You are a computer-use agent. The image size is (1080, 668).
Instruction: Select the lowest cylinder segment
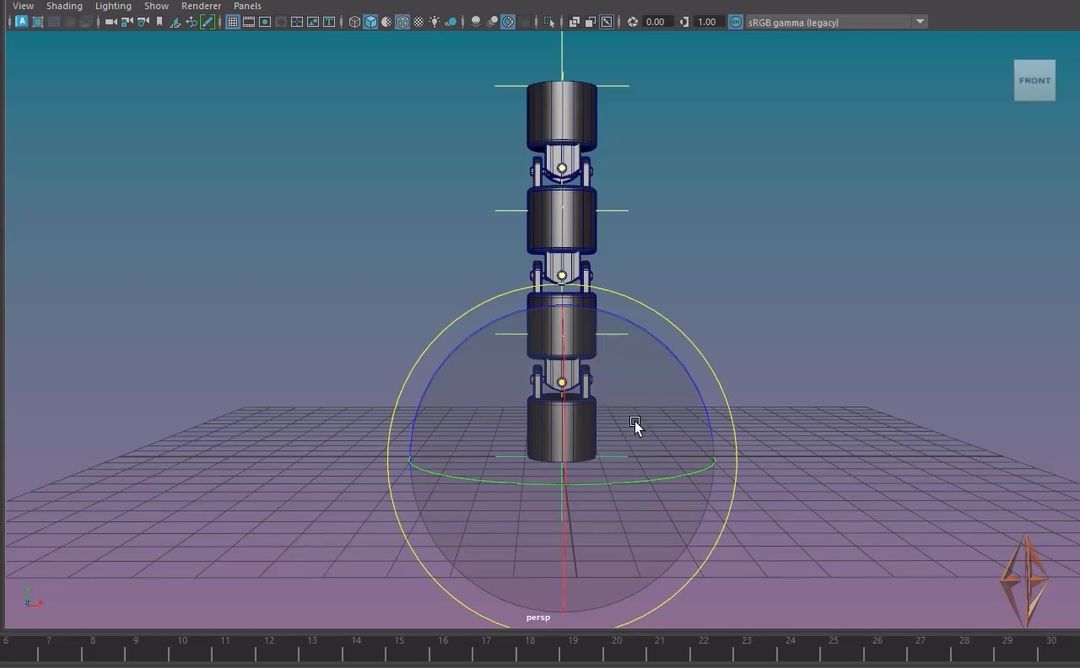pos(562,428)
